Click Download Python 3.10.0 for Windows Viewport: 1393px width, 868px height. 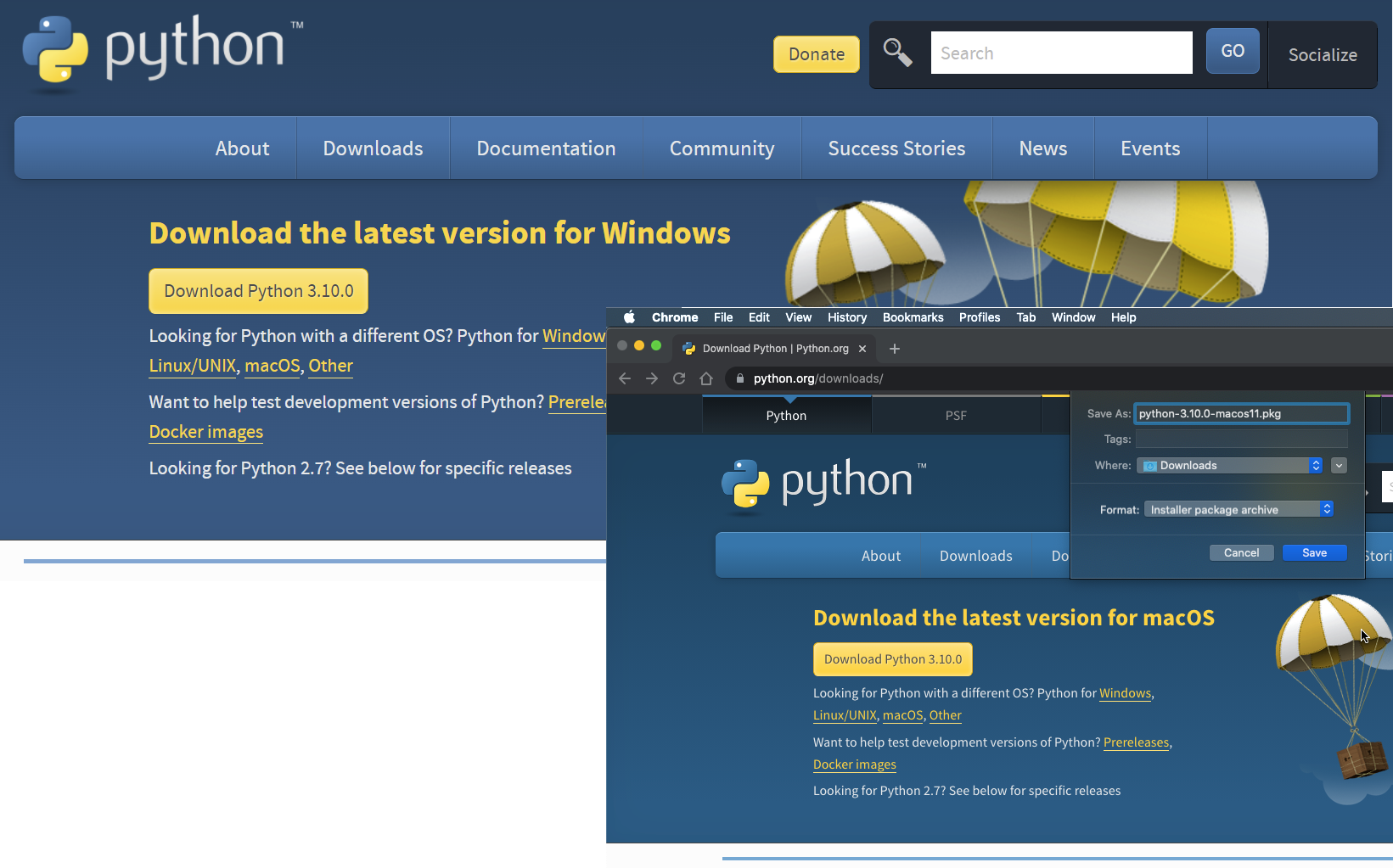coord(259,291)
